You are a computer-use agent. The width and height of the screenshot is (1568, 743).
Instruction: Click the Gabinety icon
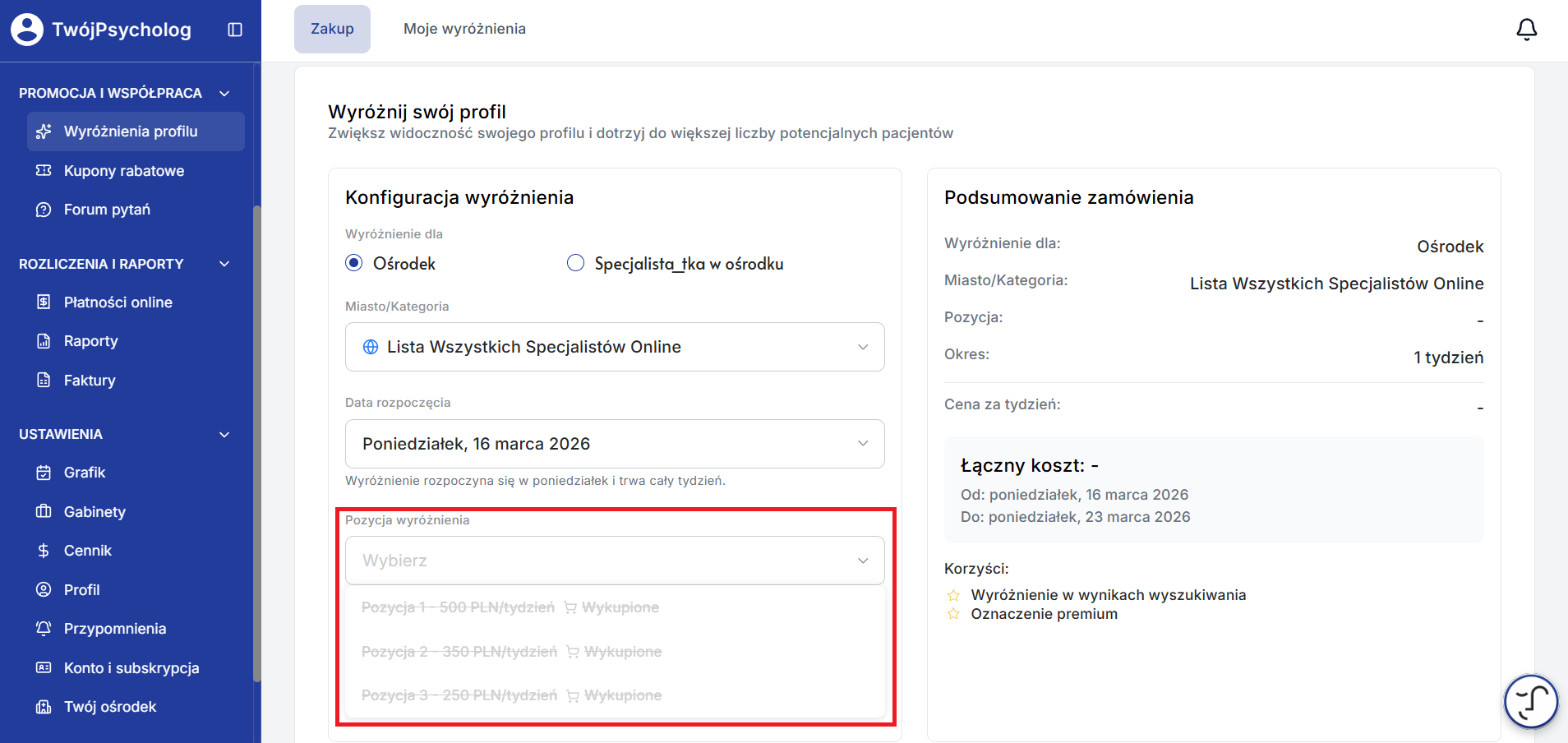(44, 512)
